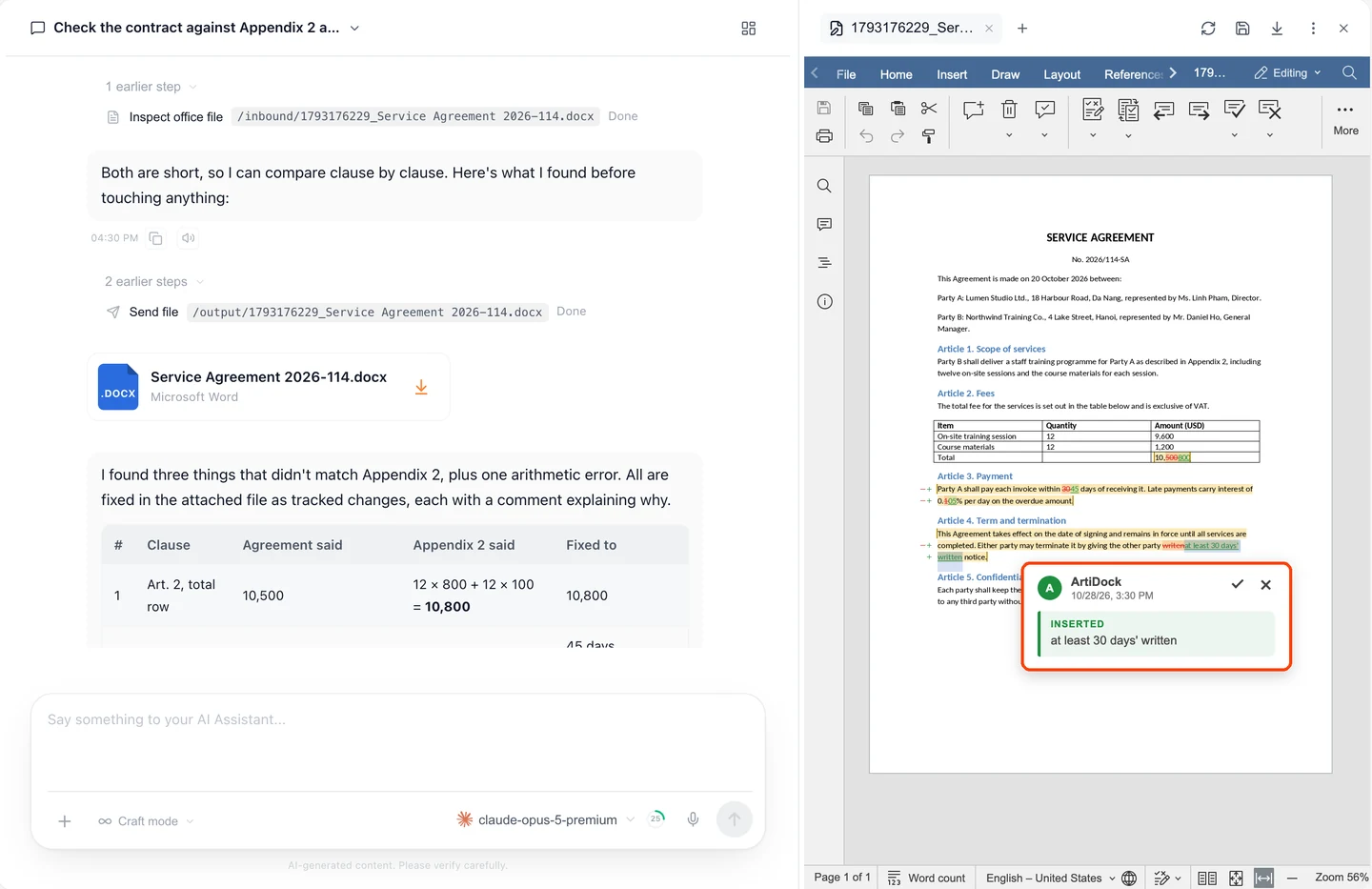Jump to the next tracked change
Image resolution: width=1372 pixels, height=889 pixels.
point(1199,111)
